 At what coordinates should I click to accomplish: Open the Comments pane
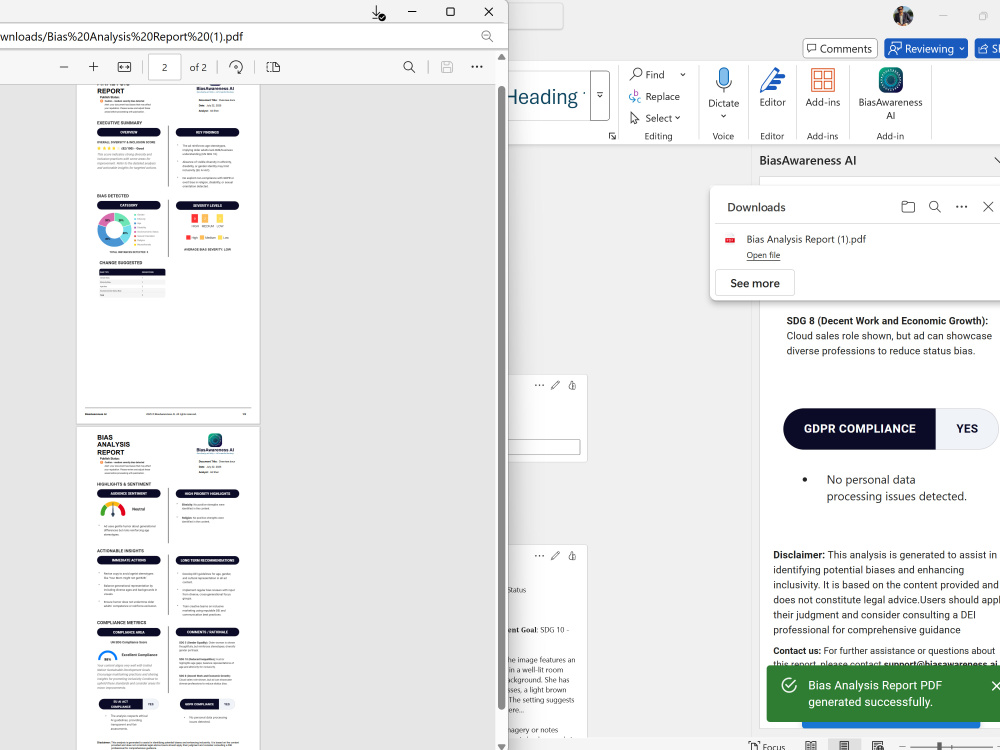click(x=839, y=48)
